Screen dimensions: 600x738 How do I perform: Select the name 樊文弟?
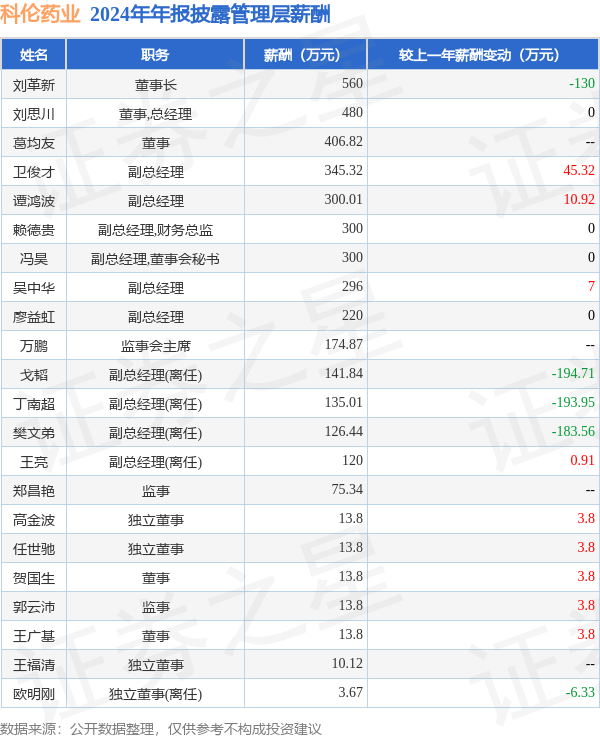[33, 433]
